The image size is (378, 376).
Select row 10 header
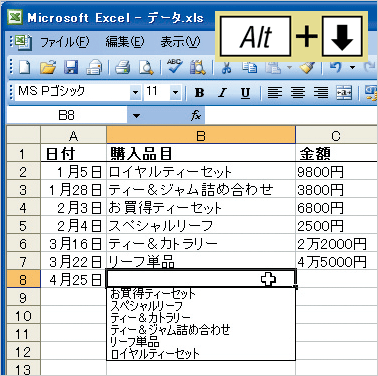click(23, 315)
